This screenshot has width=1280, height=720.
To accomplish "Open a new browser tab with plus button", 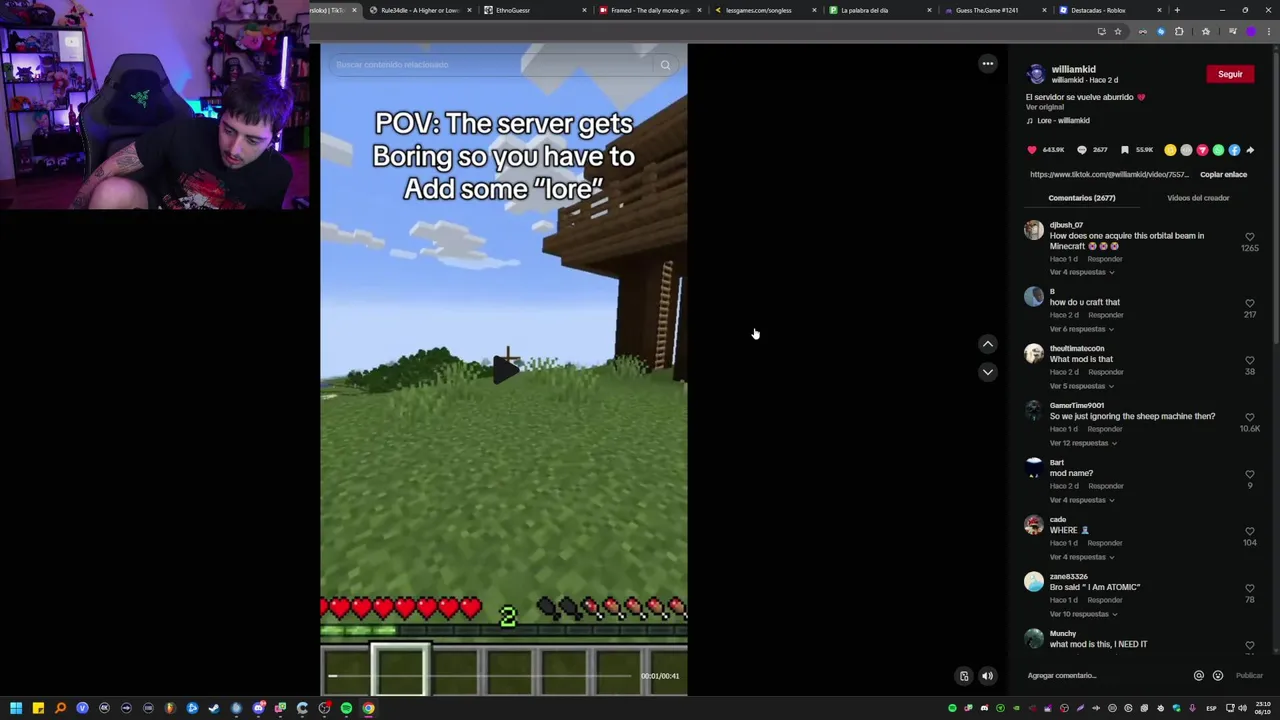I will [x=1177, y=10].
